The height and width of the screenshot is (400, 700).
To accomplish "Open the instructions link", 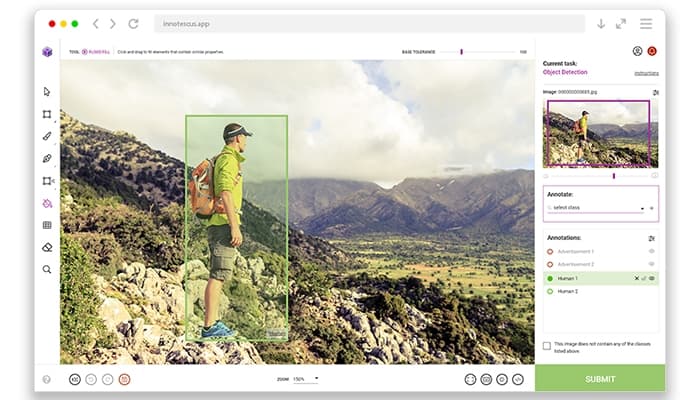I will [x=645, y=74].
